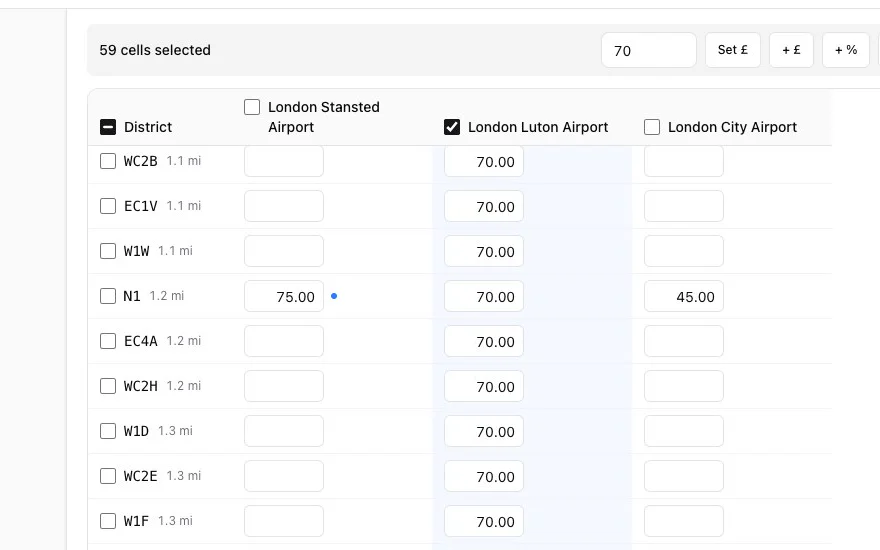The width and height of the screenshot is (880, 550).
Task: Click the '59 cells selected' status text
Action: (x=155, y=50)
